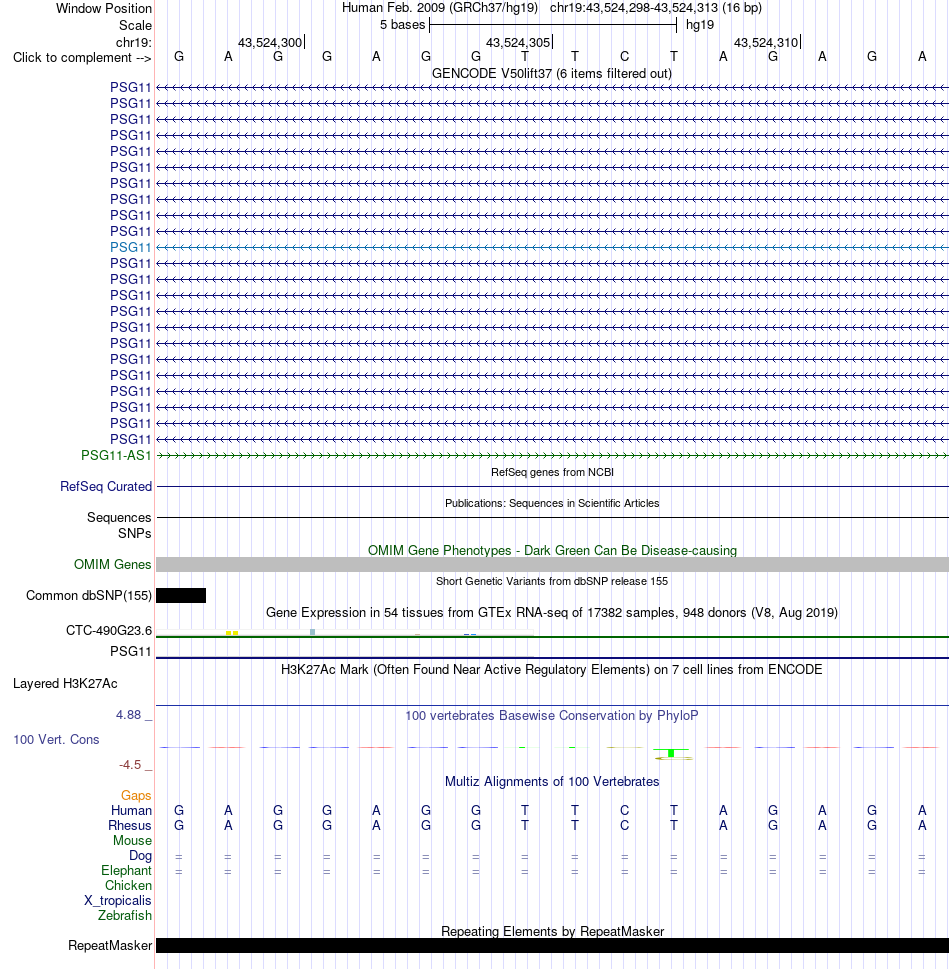Click the SNPs track label
Screen dimensions: 950x969
point(135,533)
